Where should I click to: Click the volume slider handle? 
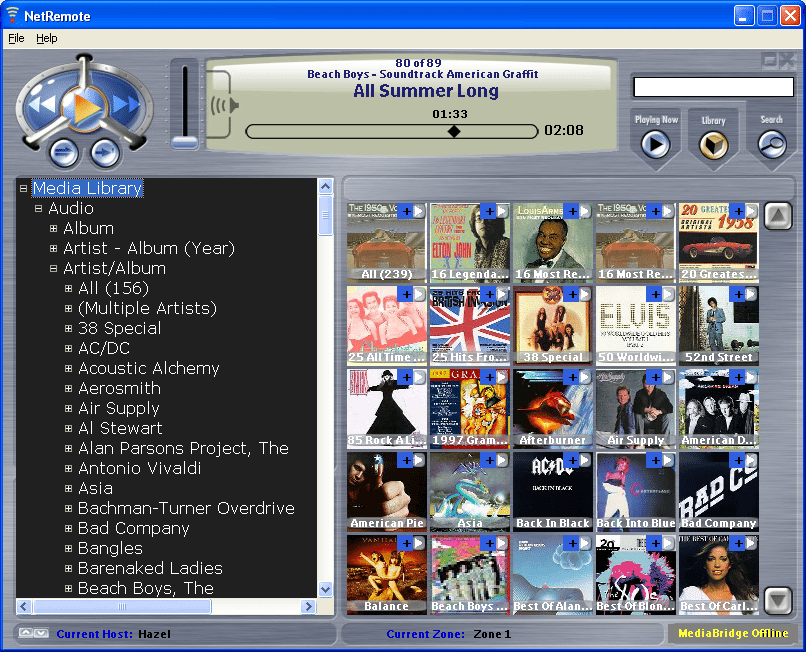point(185,142)
